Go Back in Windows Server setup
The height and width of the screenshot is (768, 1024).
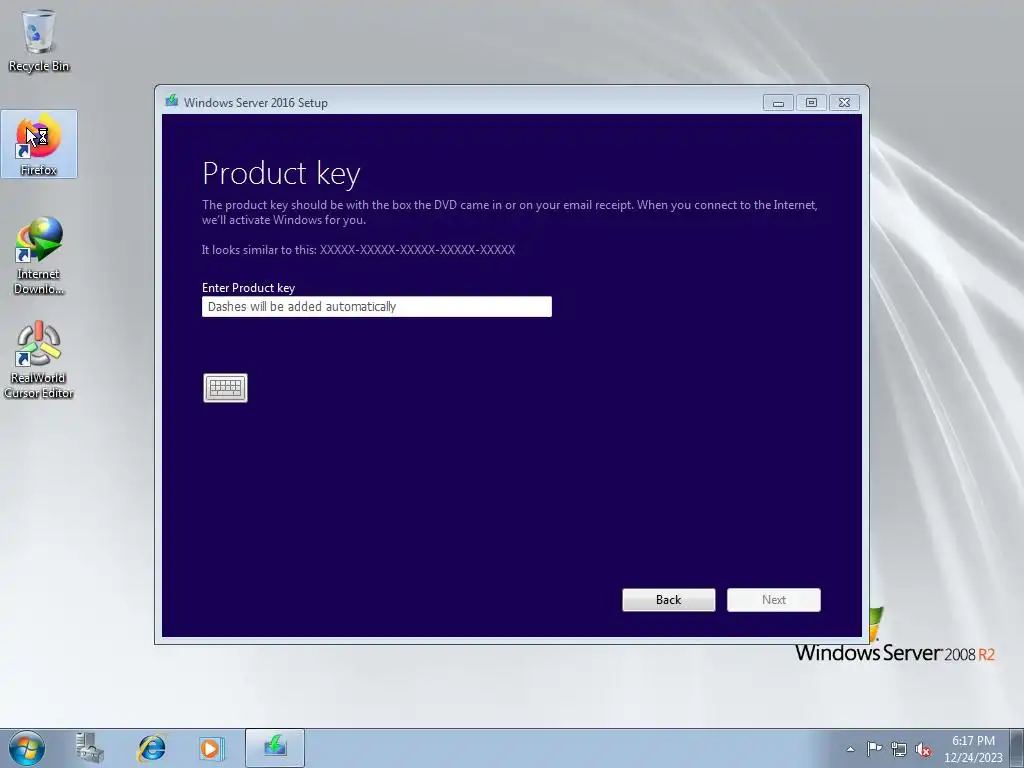click(x=669, y=600)
